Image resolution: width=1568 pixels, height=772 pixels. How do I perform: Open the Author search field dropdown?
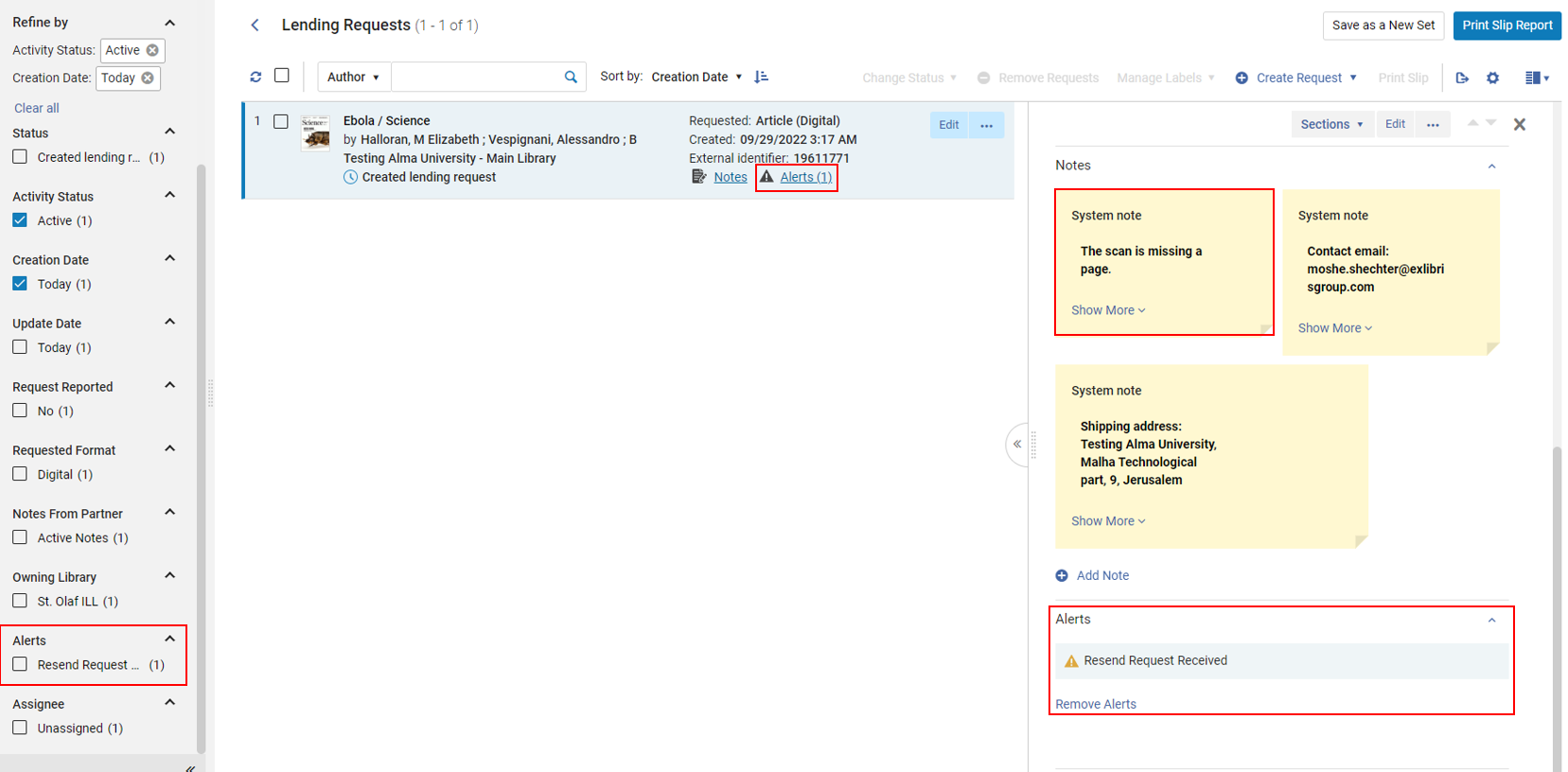click(x=354, y=77)
